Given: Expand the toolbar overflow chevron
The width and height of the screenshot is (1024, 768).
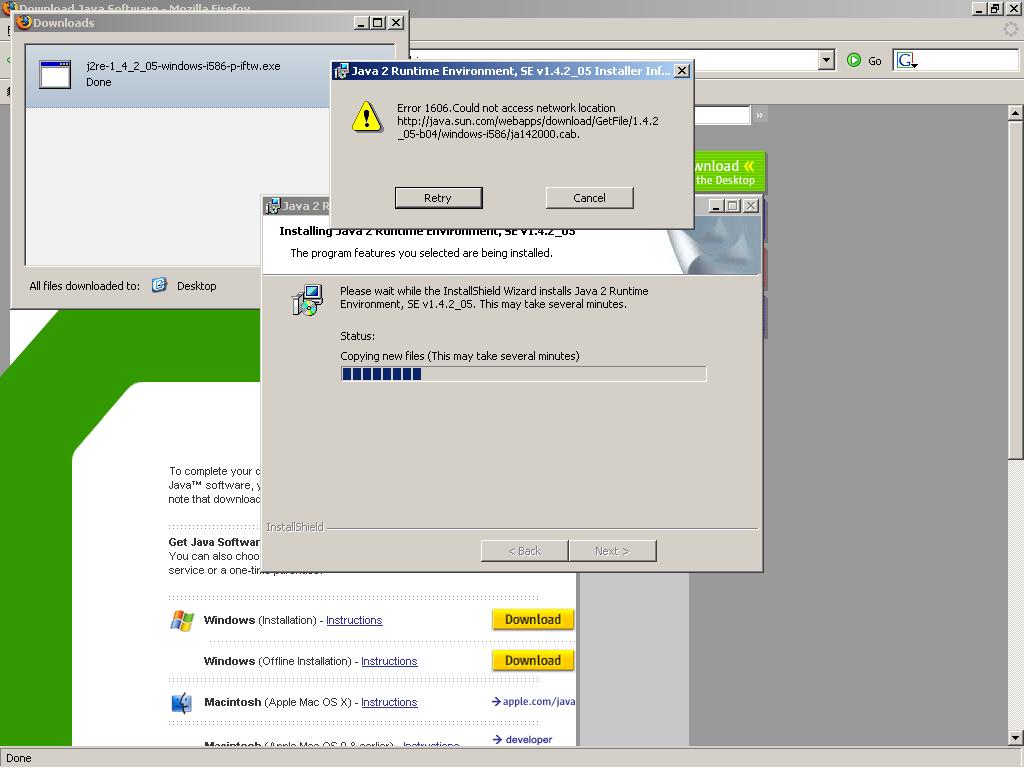Looking at the screenshot, I should click(x=759, y=116).
